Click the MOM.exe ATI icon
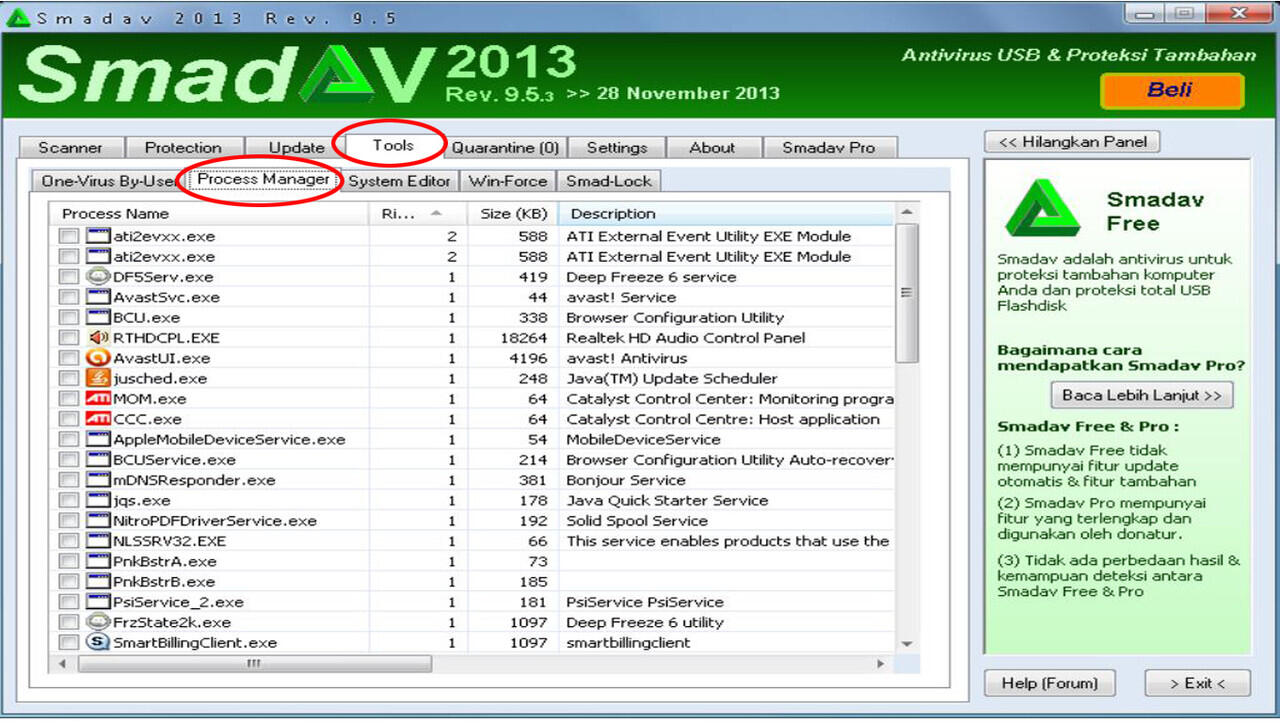The width and height of the screenshot is (1280, 723). [x=98, y=399]
